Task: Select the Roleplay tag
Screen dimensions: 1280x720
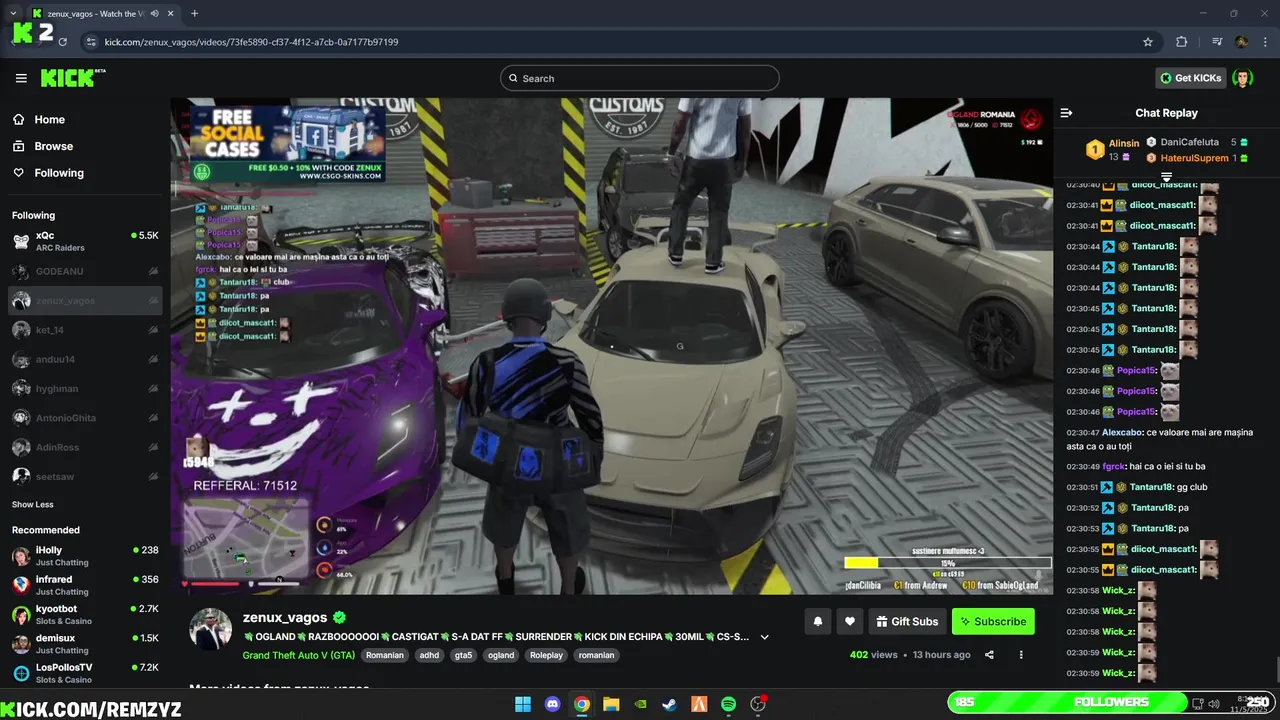Action: click(x=547, y=655)
